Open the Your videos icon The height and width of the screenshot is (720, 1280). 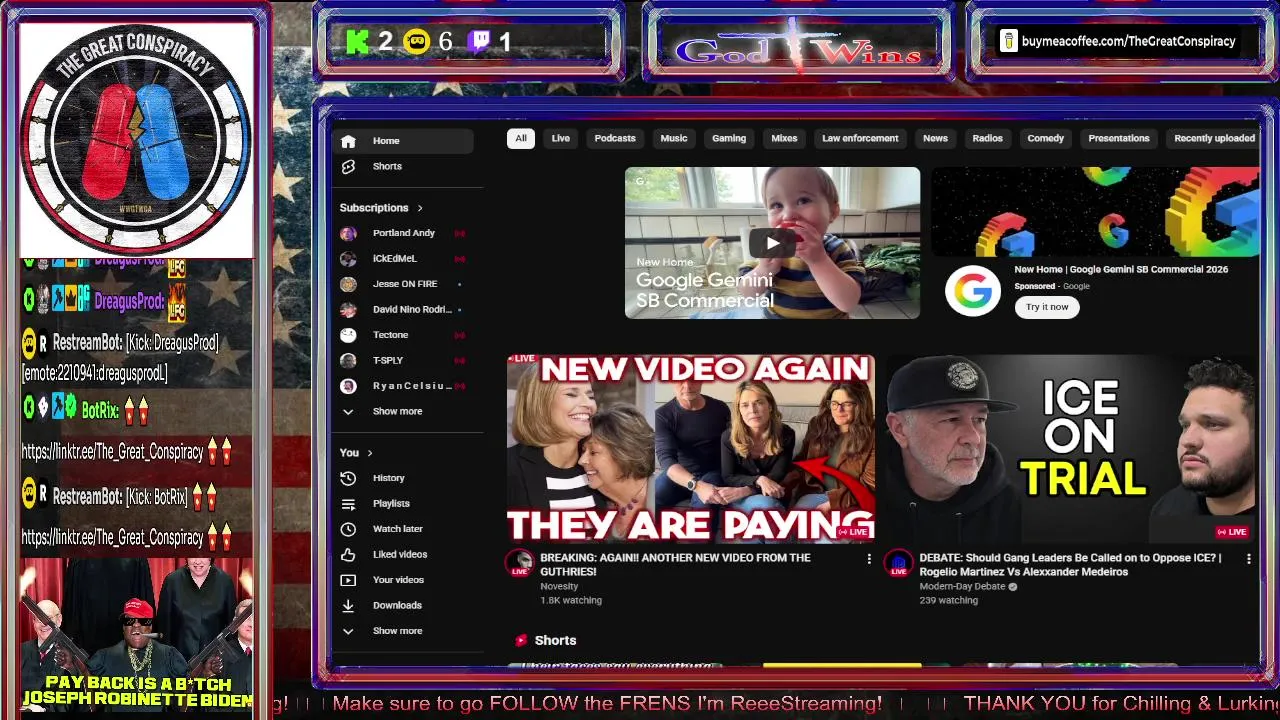[348, 580]
